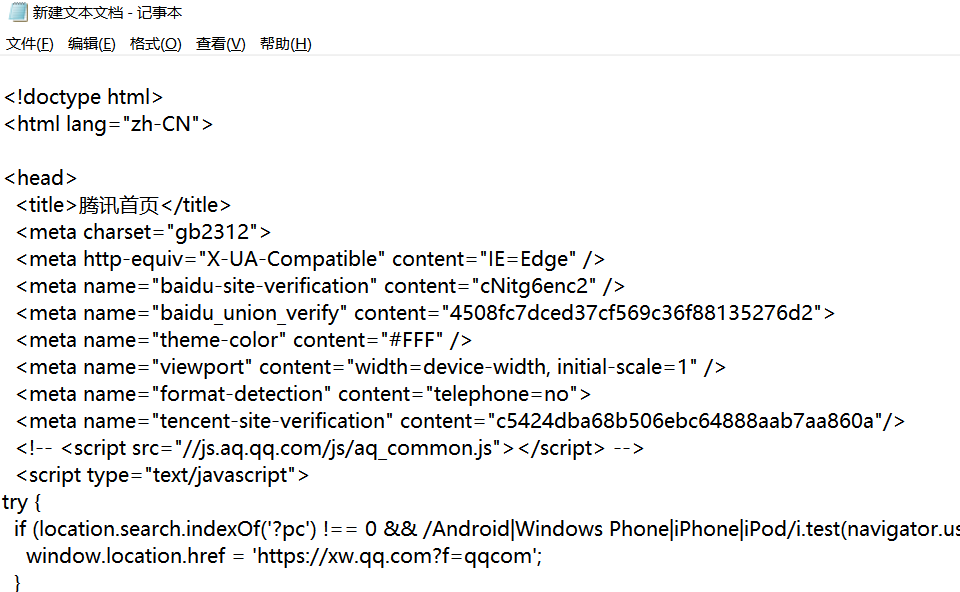Viewport: 960px width, 592px height.
Task: Click on the opening head tag
Action: point(41,178)
